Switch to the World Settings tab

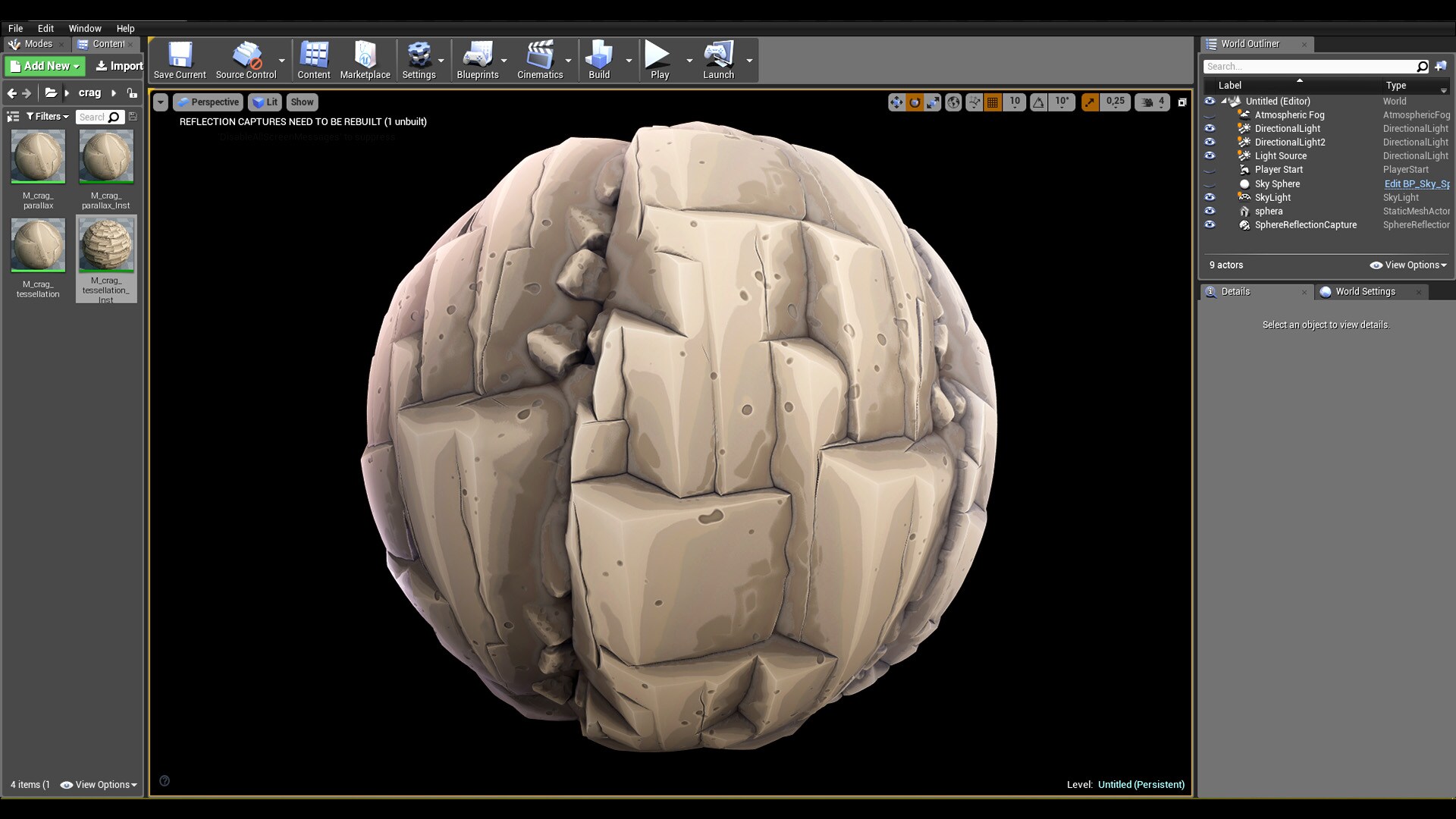coord(1364,292)
